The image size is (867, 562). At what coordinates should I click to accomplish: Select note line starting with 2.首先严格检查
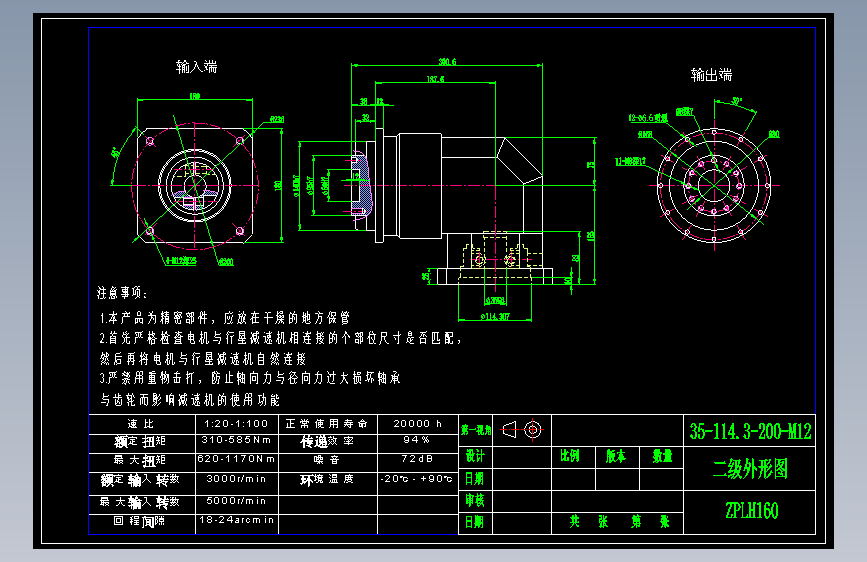point(280,338)
